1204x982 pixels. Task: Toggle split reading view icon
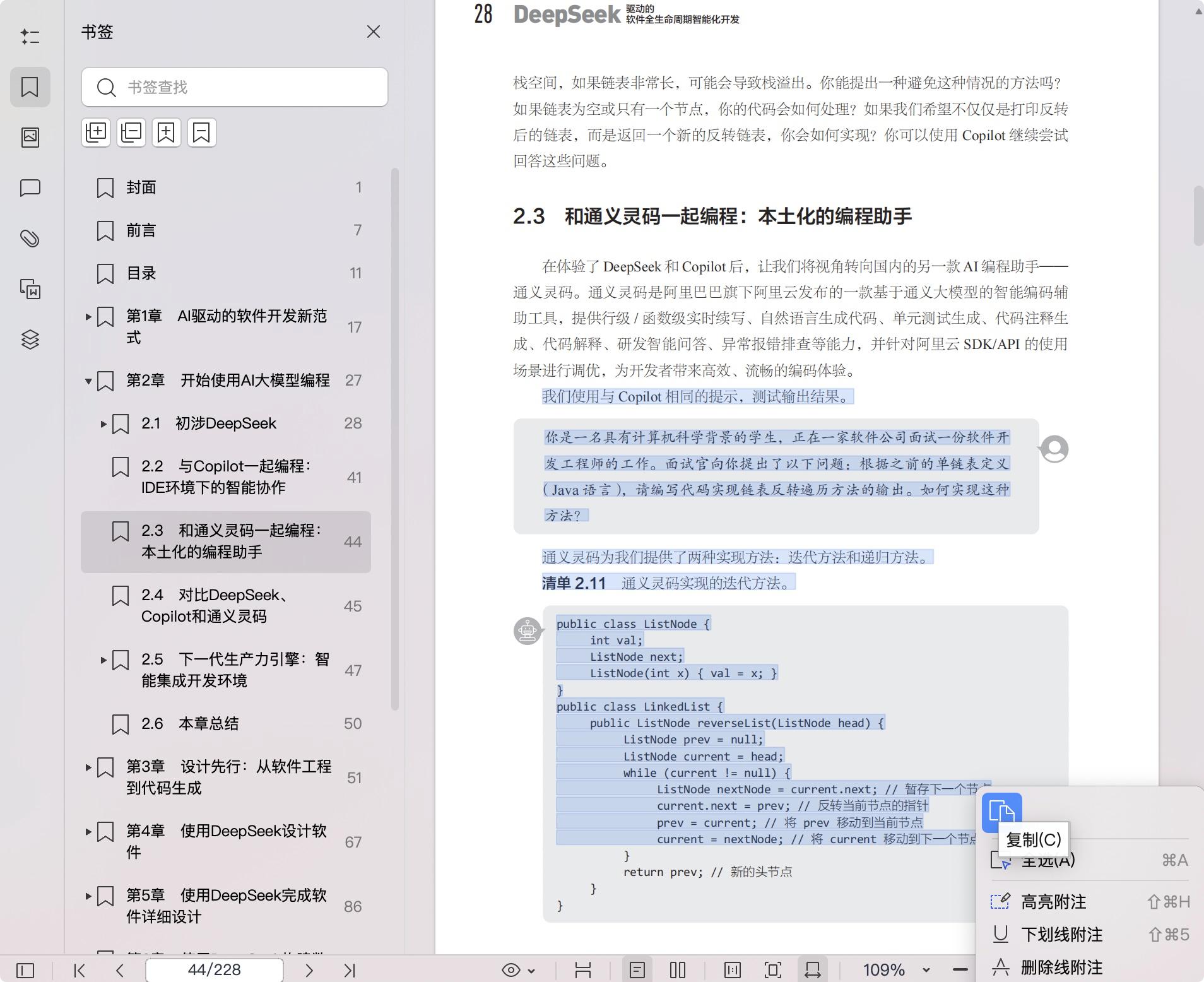(x=733, y=970)
